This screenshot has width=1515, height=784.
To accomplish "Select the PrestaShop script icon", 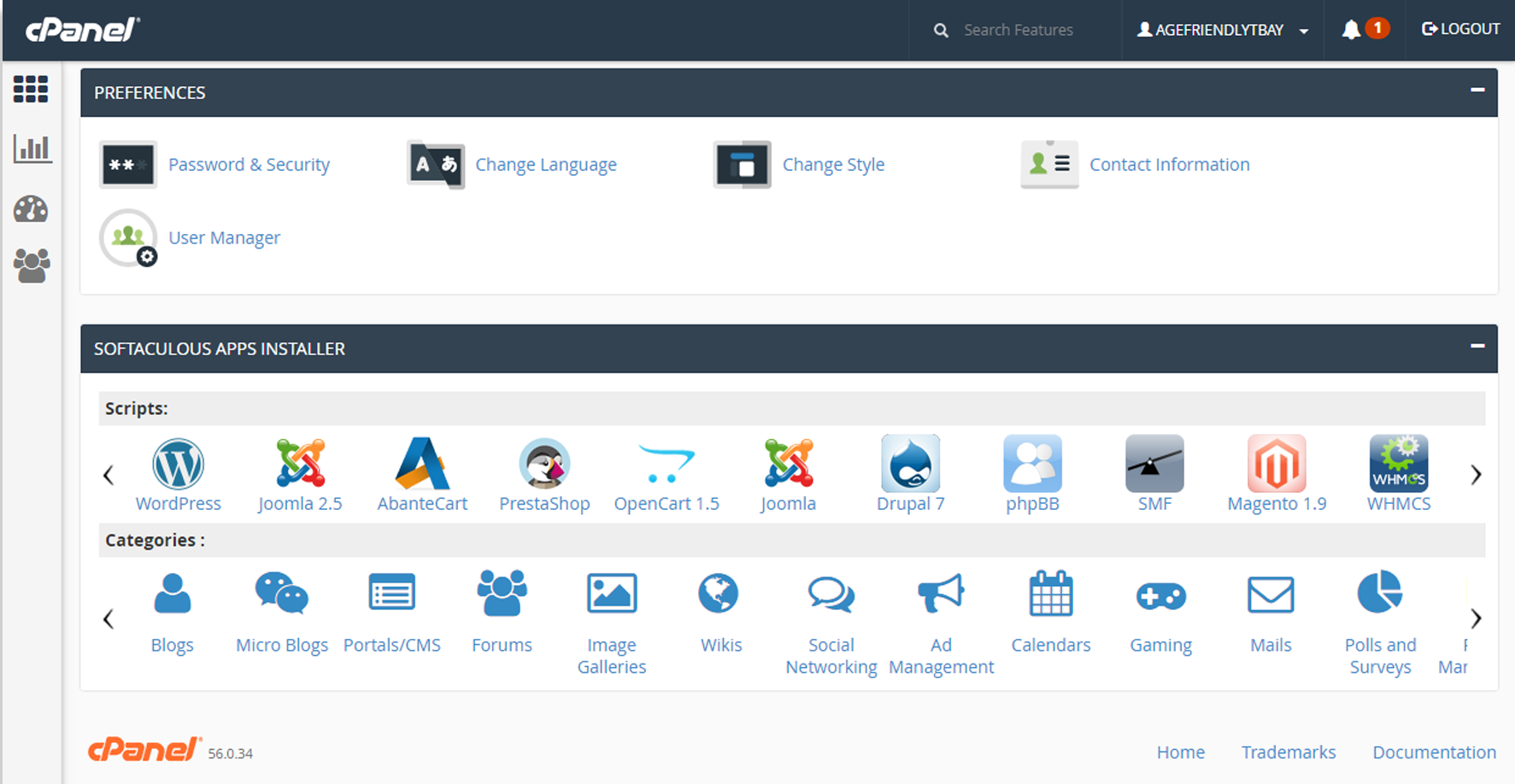I will click(x=544, y=465).
